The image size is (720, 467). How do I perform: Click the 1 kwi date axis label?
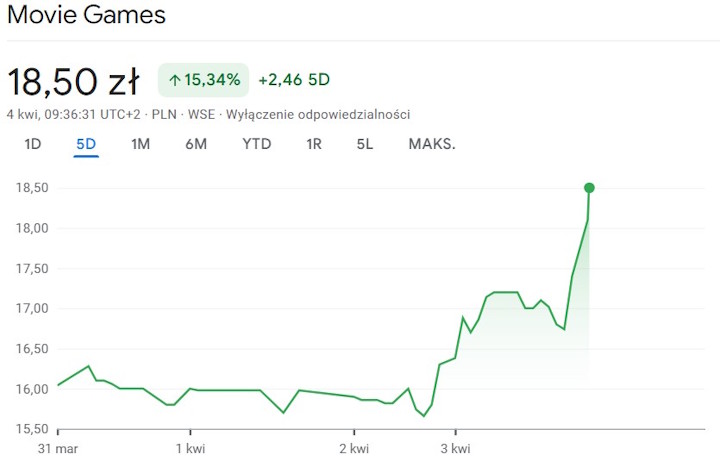pos(189,447)
